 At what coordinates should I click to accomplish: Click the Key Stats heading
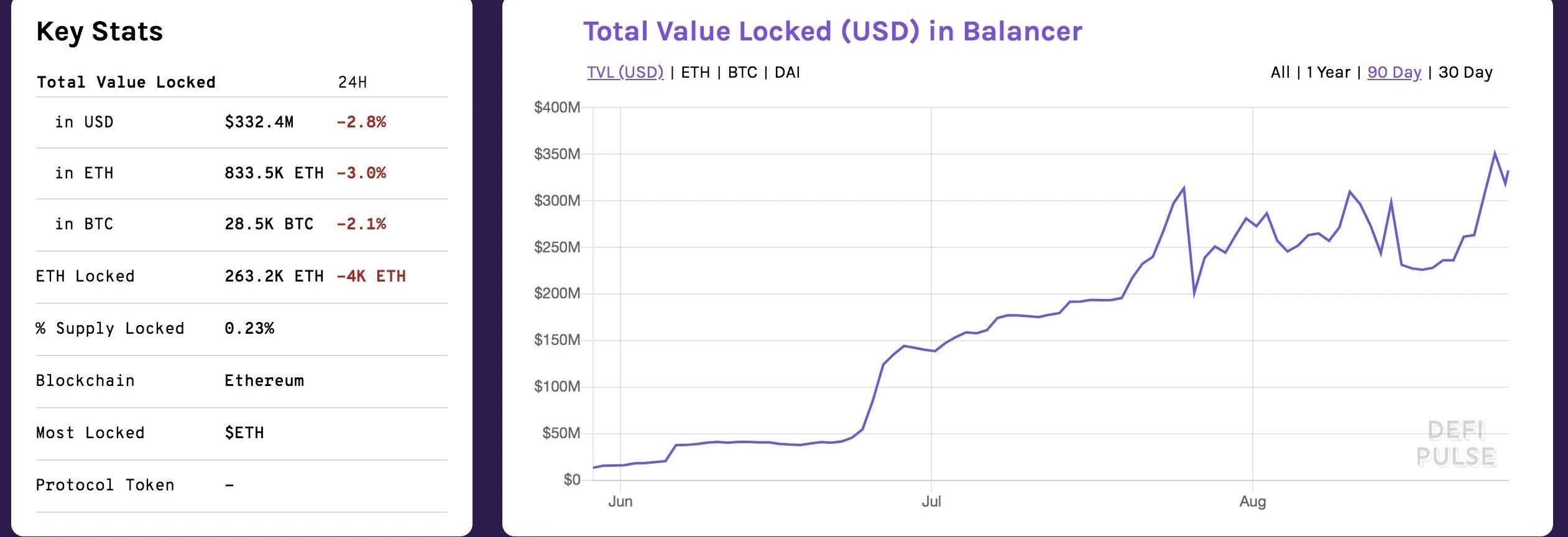click(x=99, y=31)
